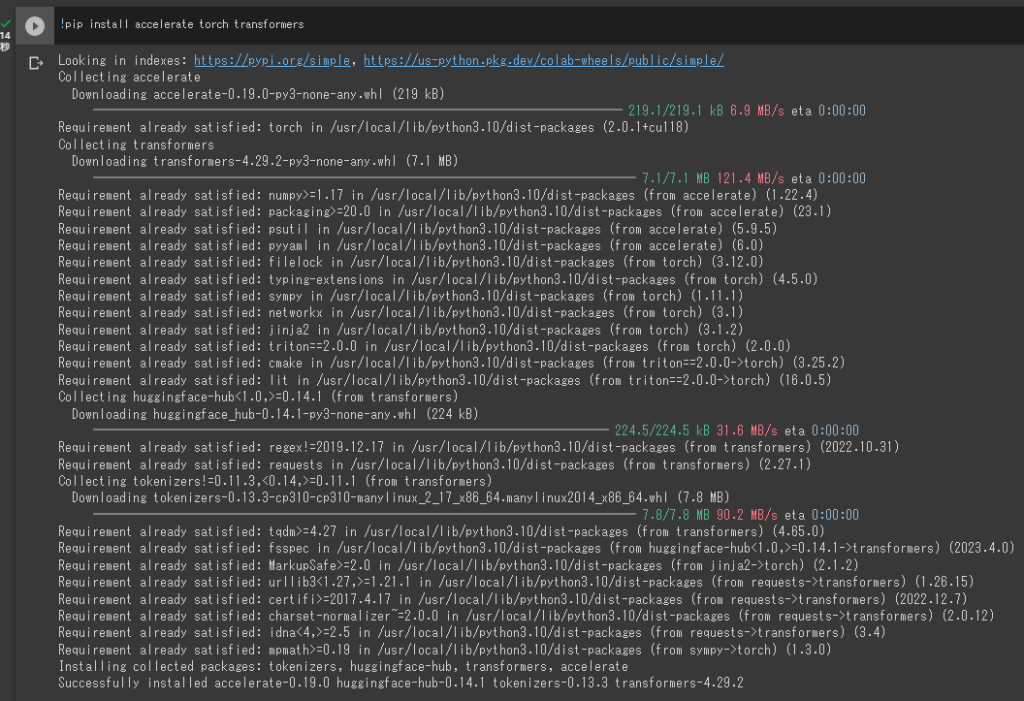The image size is (1024, 701).
Task: Run the pip install cell
Action: 35,24
